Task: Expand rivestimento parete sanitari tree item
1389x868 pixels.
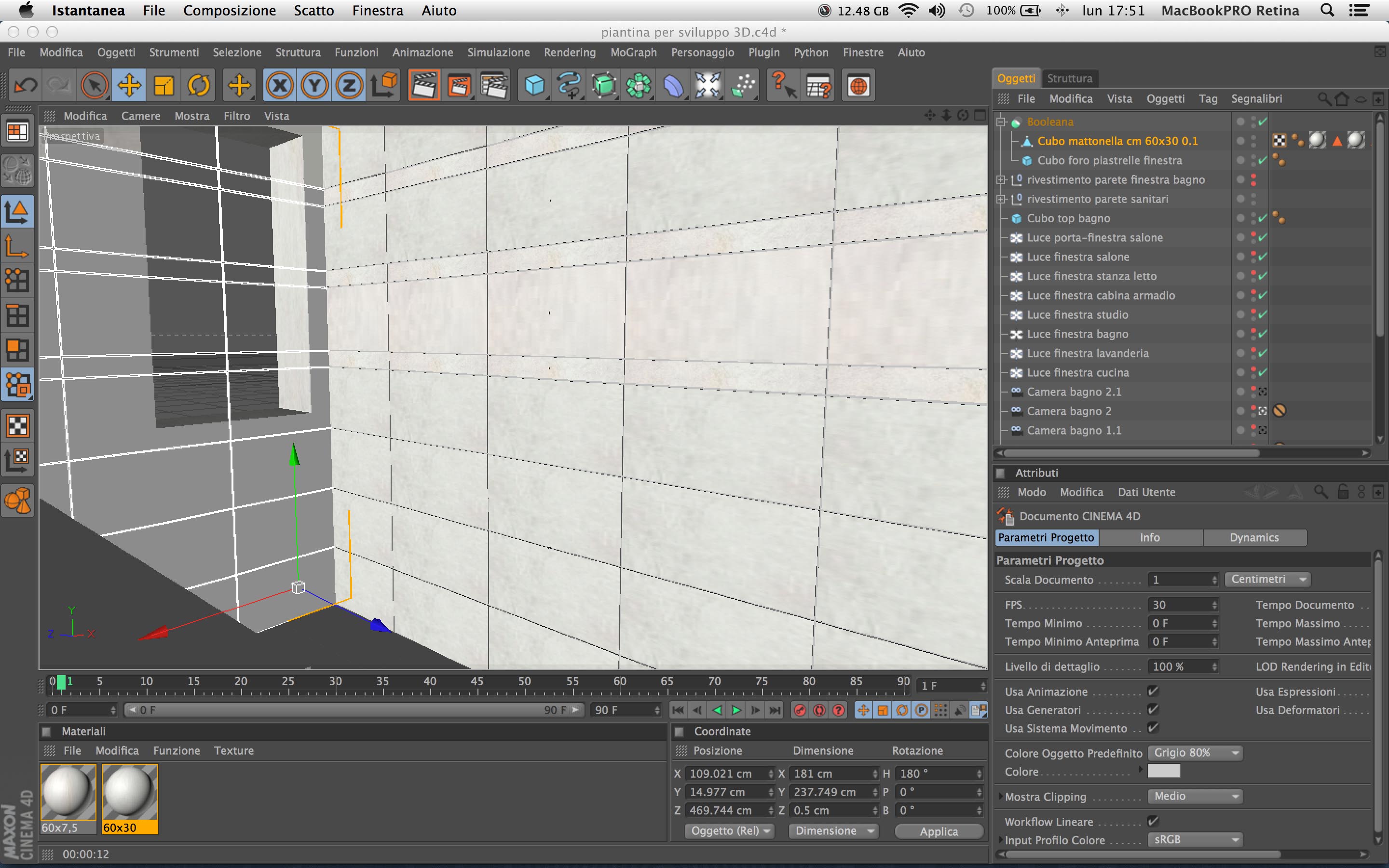Action: [1001, 199]
